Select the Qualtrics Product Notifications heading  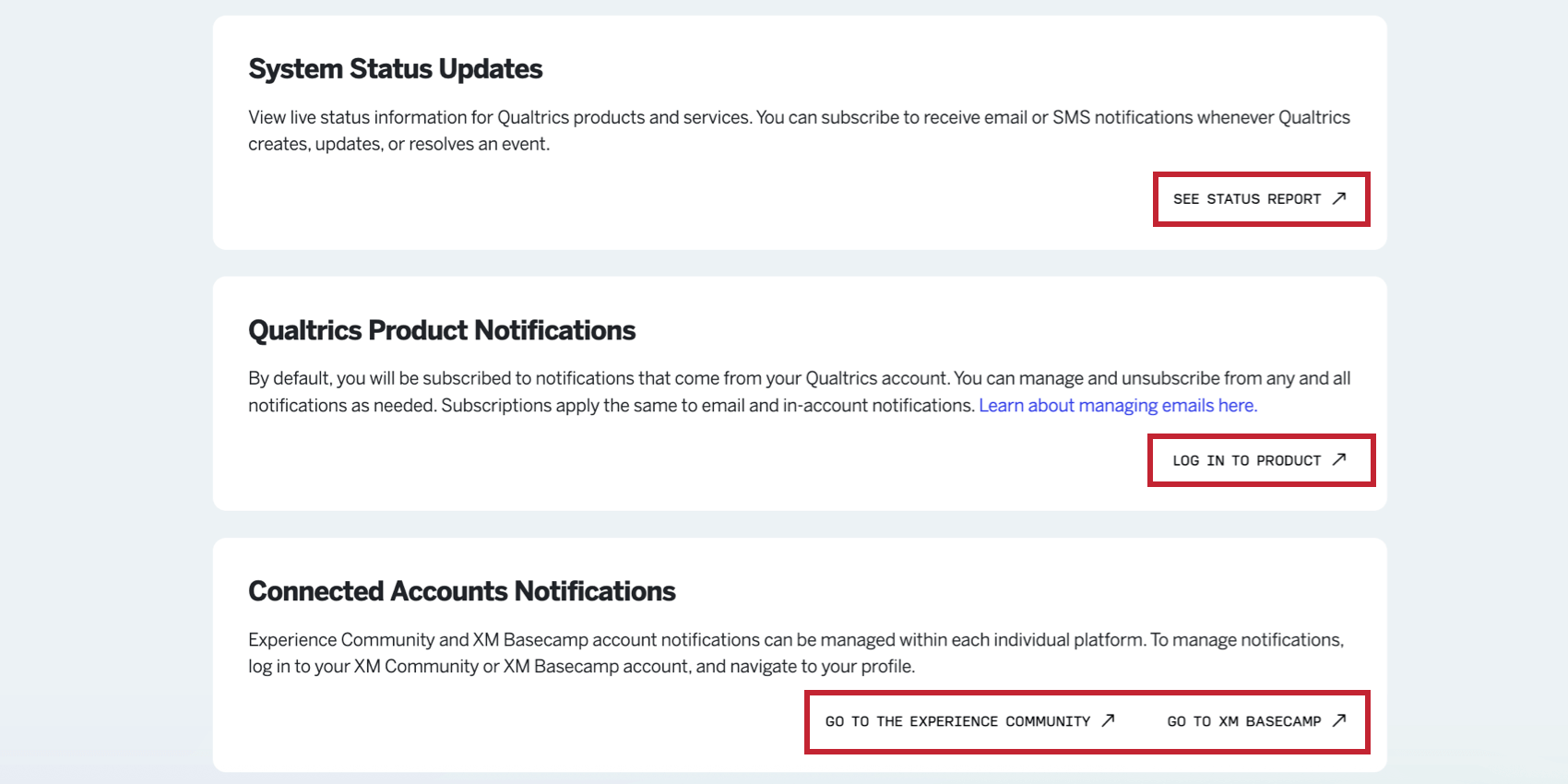coord(442,329)
